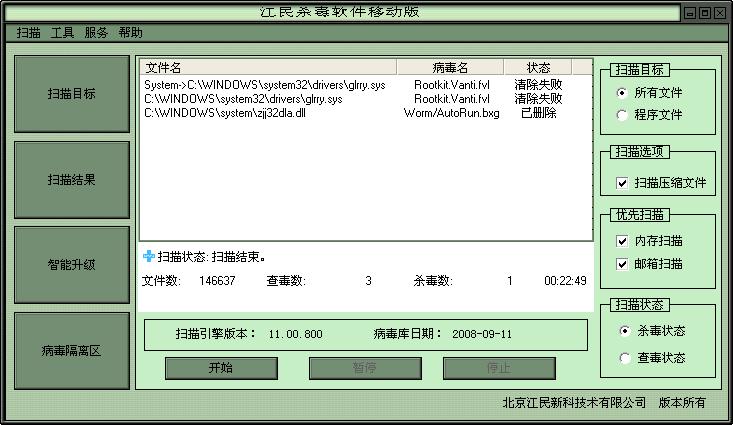Click the 版本所有 footer text

[x=682, y=403]
